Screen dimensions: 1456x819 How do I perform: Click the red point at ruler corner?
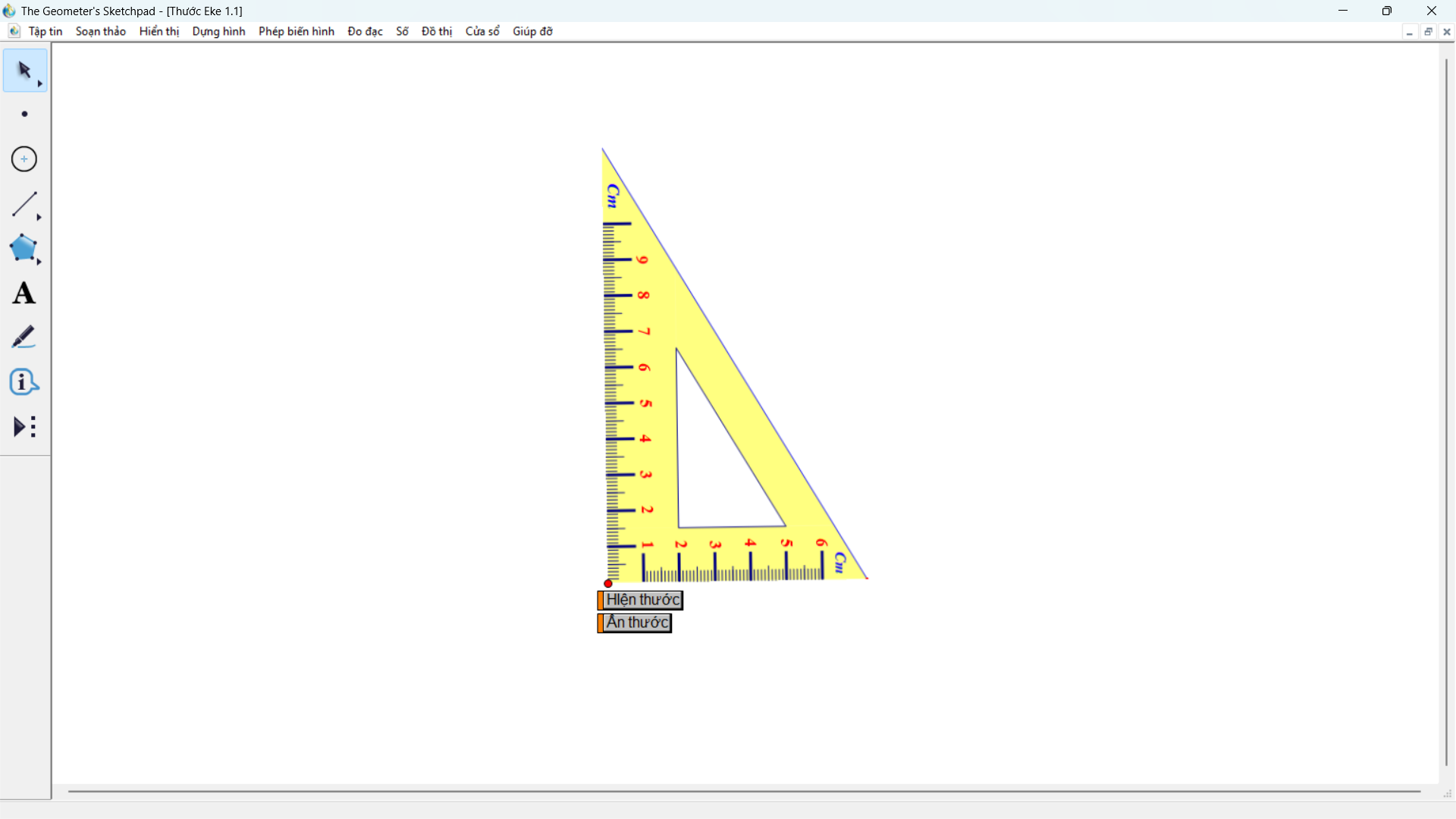608,584
